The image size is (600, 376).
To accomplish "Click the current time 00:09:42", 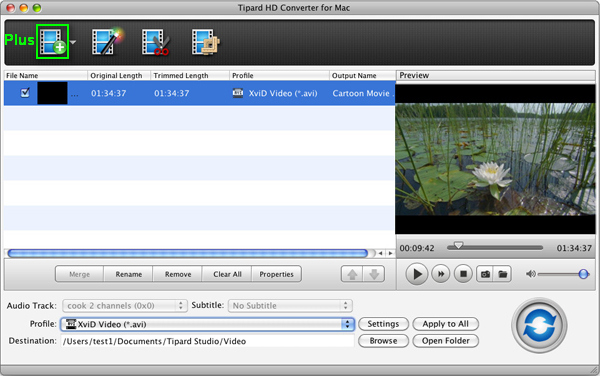I will coord(417,248).
